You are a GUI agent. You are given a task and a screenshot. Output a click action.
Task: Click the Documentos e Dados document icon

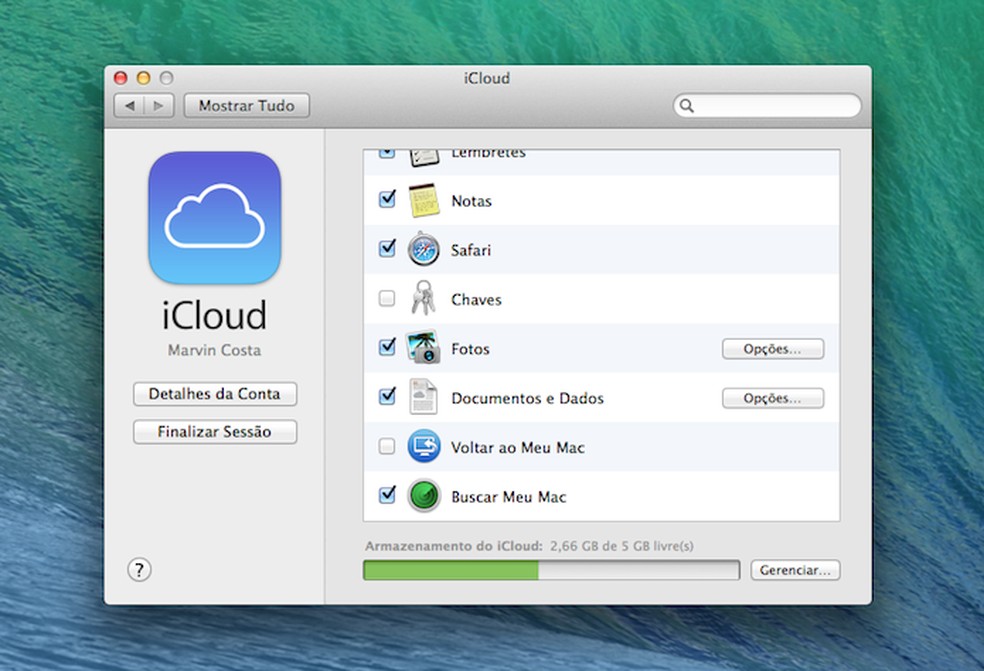pyautogui.click(x=424, y=397)
